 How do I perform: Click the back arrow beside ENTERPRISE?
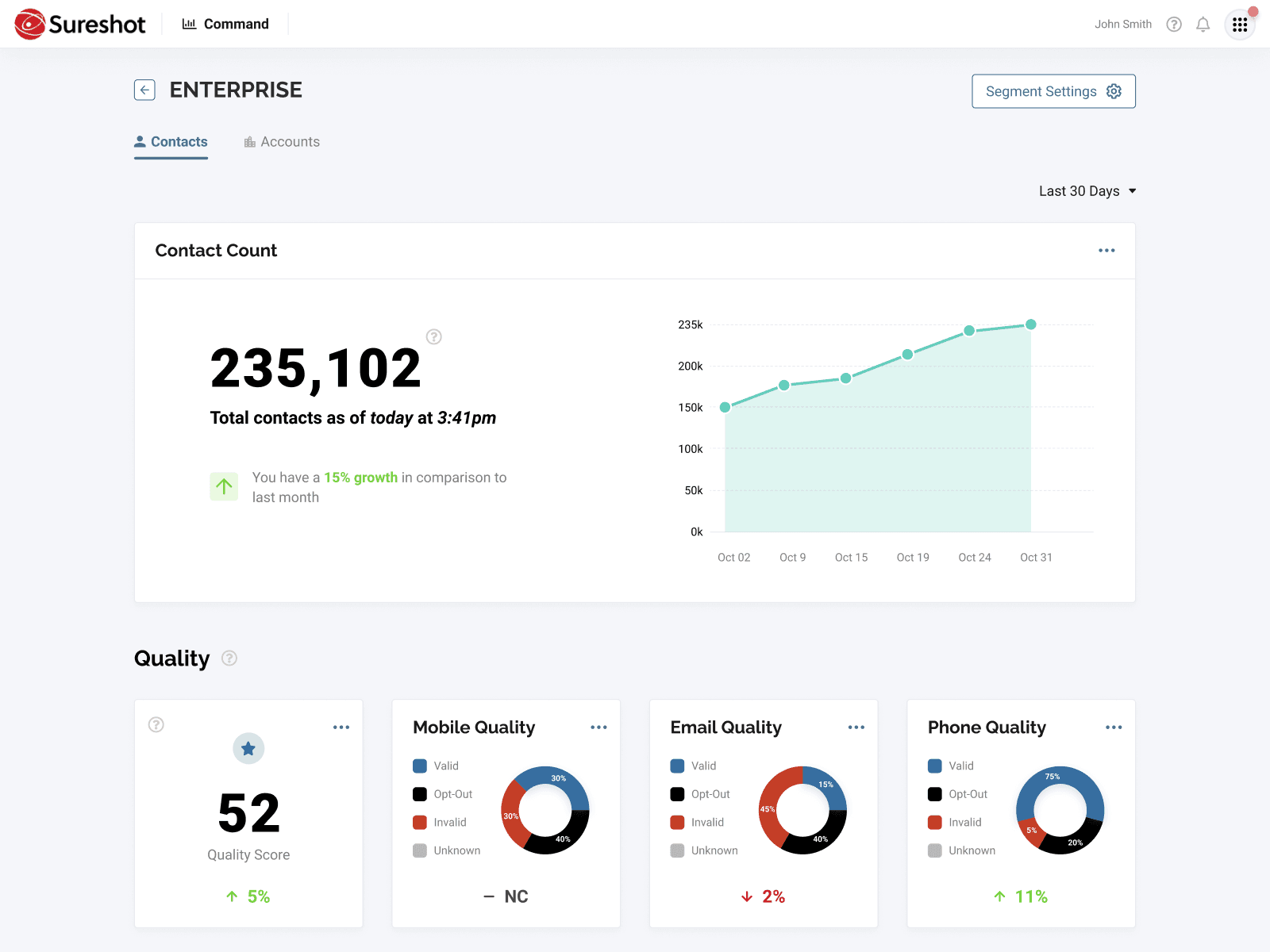[x=144, y=90]
